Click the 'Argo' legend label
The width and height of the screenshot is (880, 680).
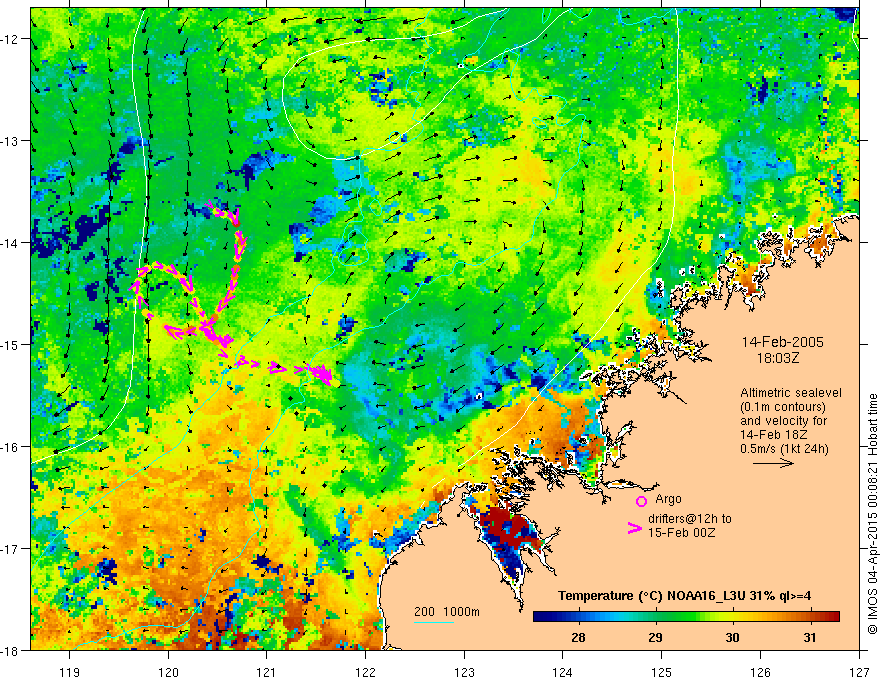(668, 499)
